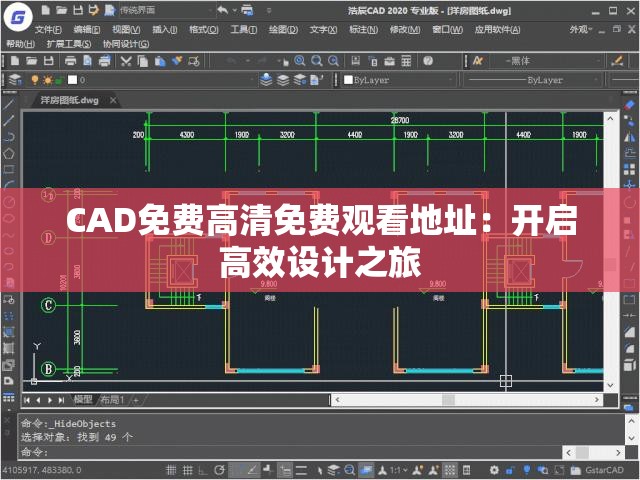Click the Match Properties brush icon
The height and width of the screenshot is (480, 640).
coord(177,61)
